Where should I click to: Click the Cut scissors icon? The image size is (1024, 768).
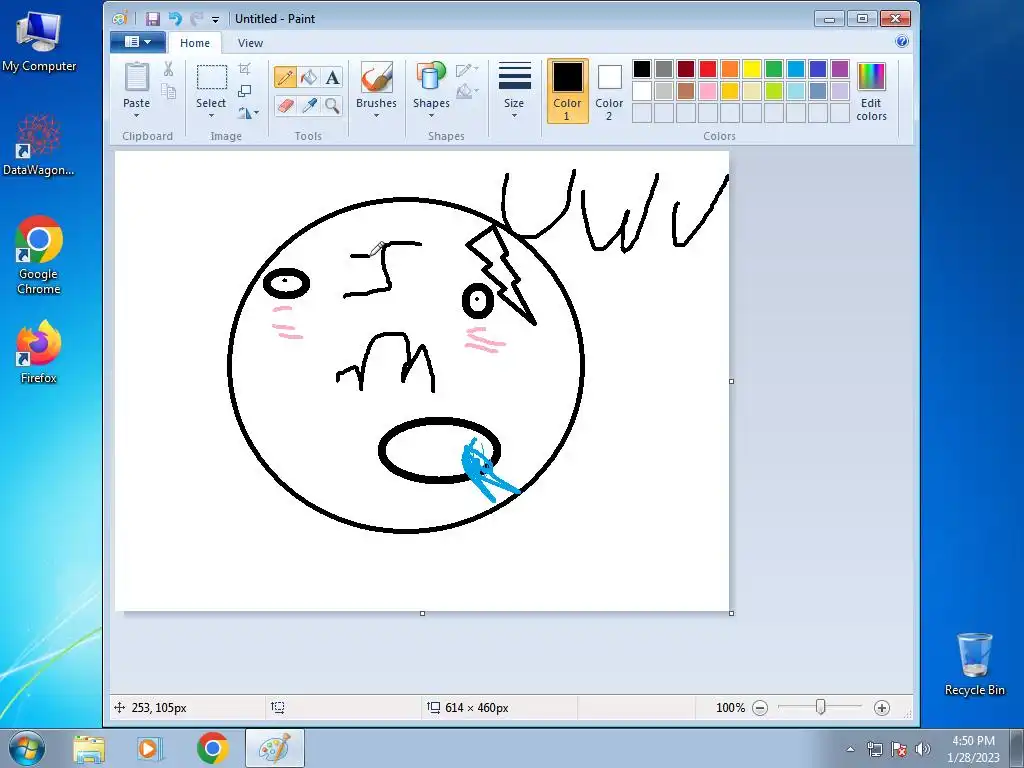(168, 69)
